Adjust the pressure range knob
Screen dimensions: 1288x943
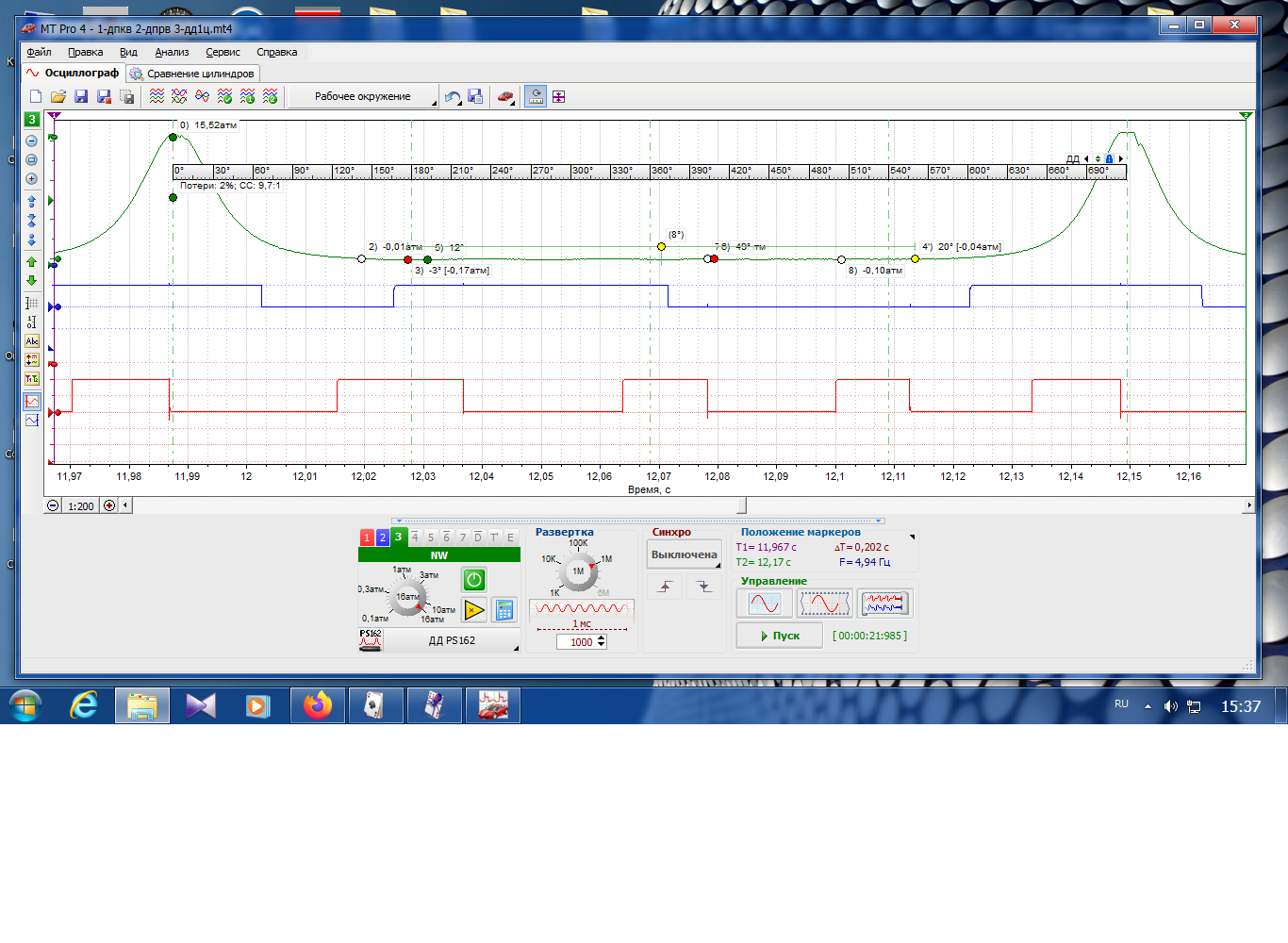[x=408, y=599]
